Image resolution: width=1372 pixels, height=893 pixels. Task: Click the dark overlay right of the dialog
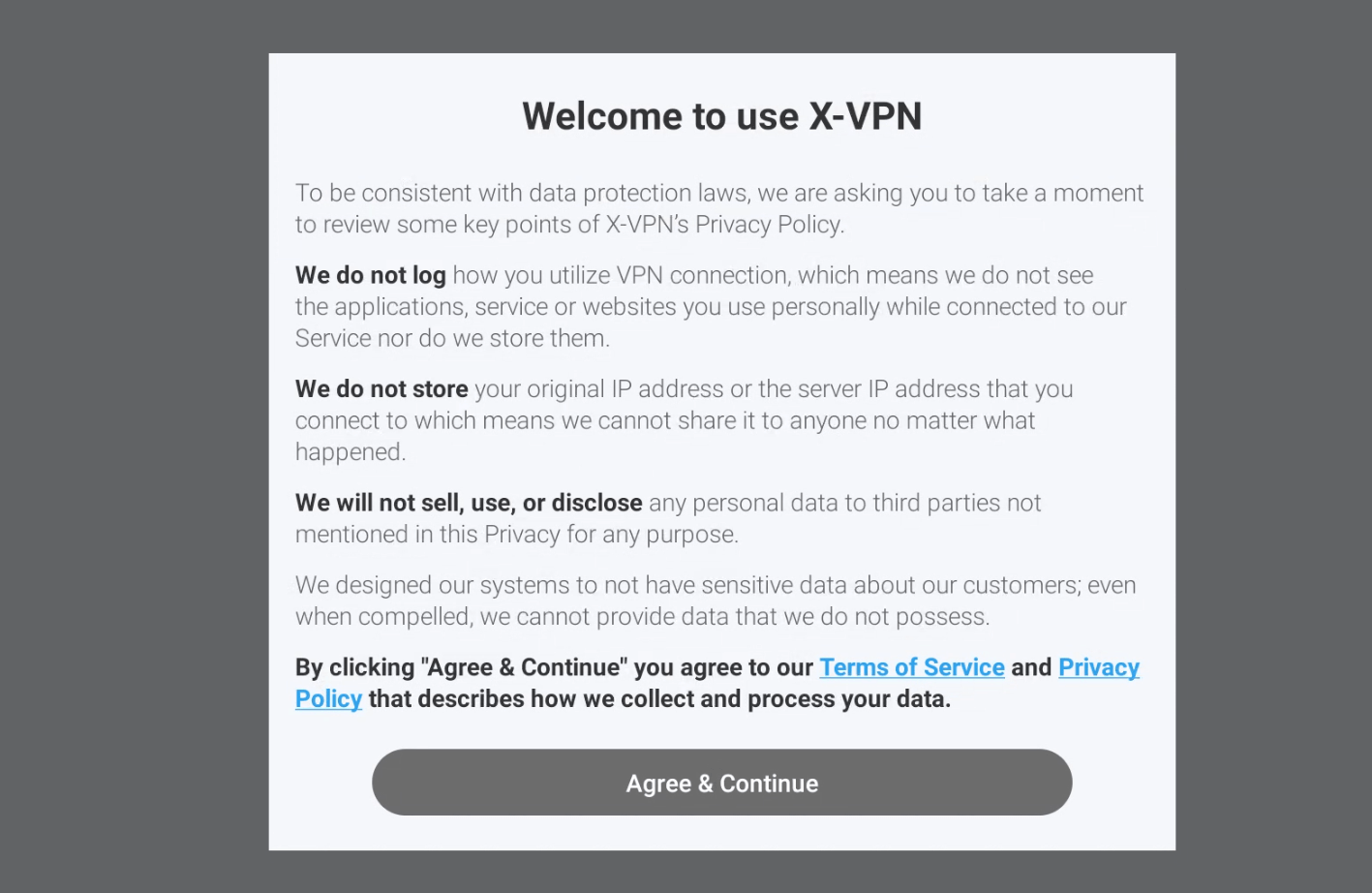[x=1273, y=446]
